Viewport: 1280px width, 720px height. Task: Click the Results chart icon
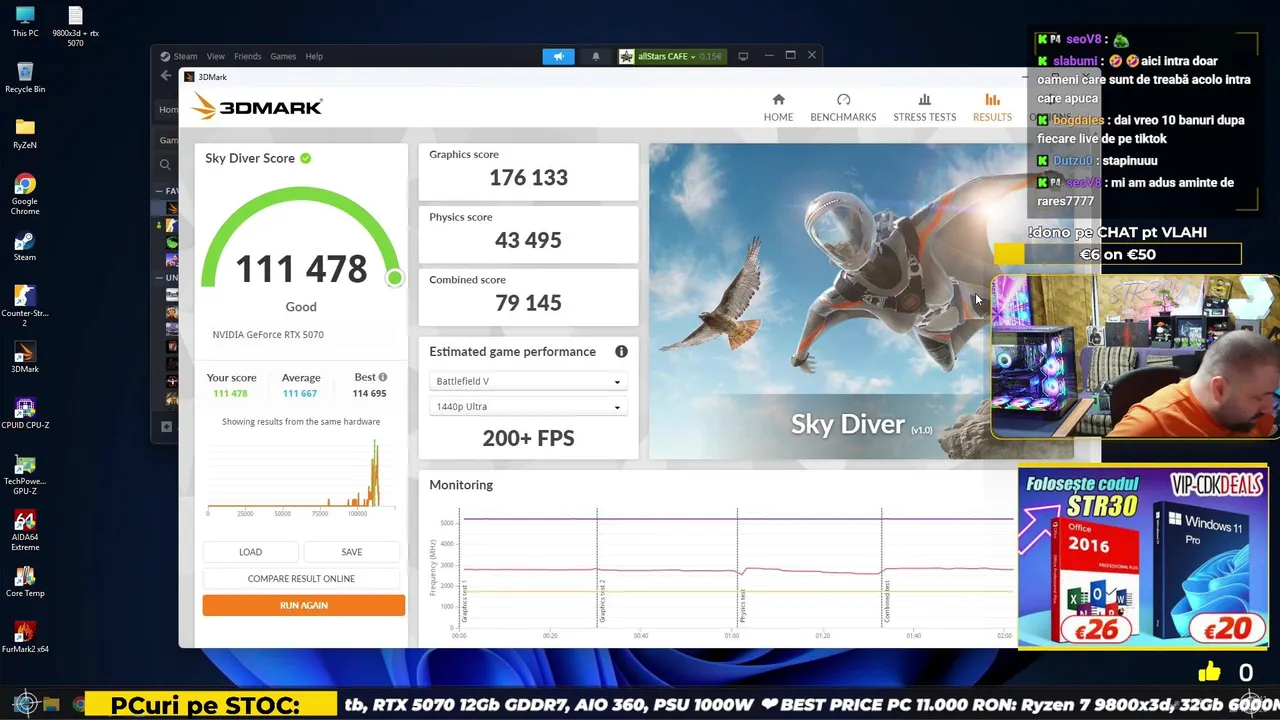pos(992,100)
